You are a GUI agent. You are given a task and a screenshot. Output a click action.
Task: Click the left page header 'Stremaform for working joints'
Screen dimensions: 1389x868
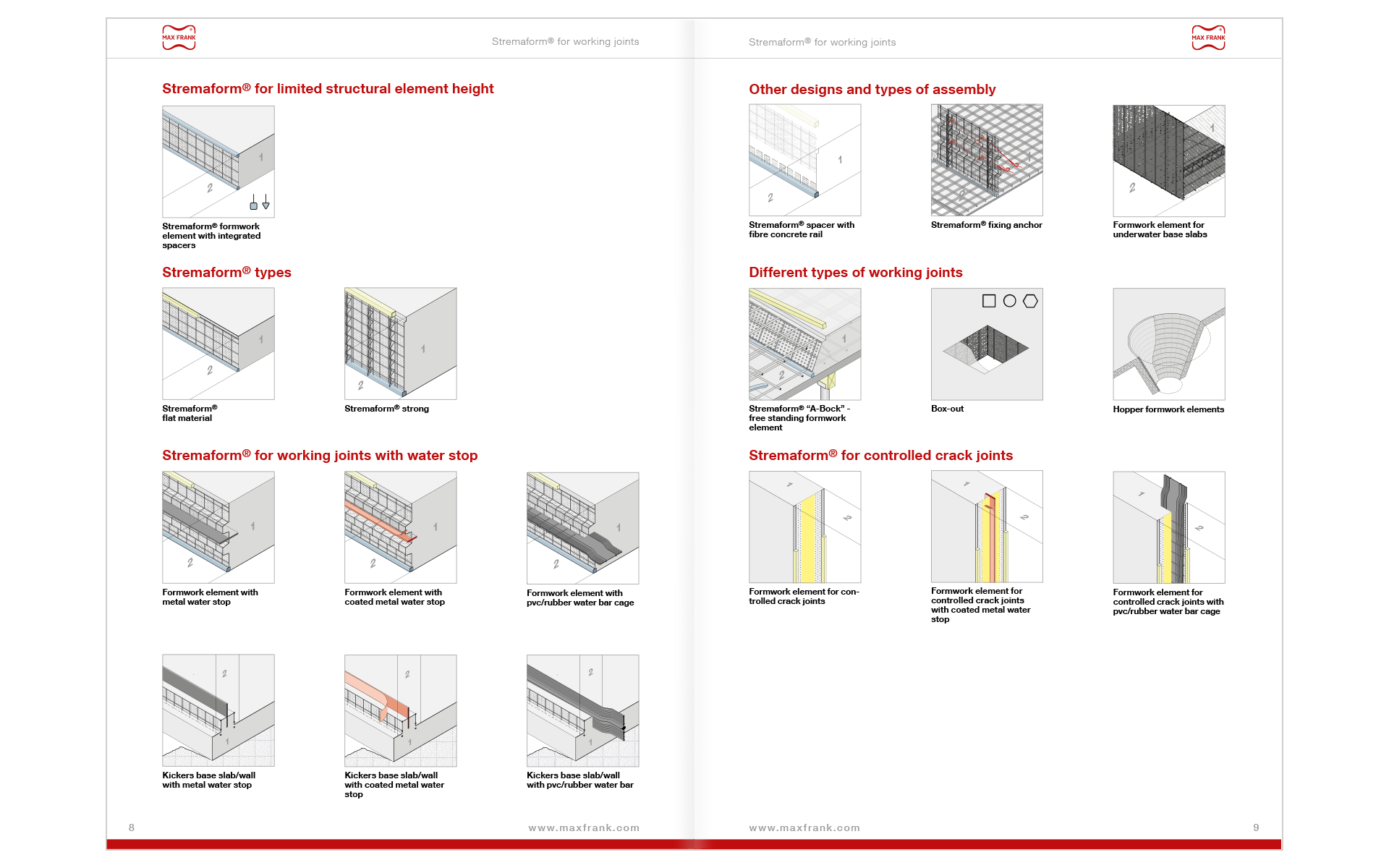(x=565, y=41)
